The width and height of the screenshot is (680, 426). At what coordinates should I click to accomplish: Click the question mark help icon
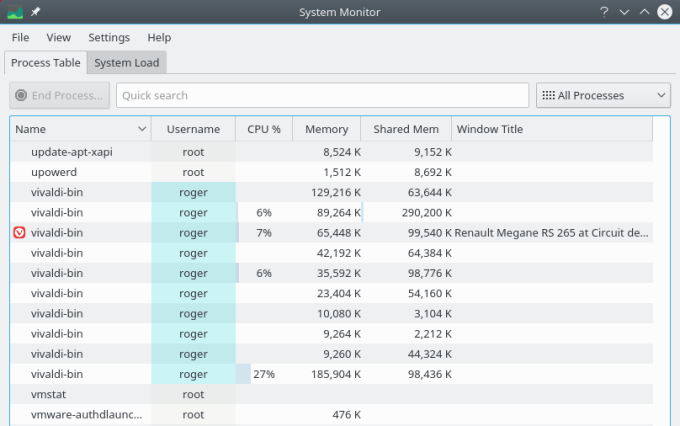point(604,12)
